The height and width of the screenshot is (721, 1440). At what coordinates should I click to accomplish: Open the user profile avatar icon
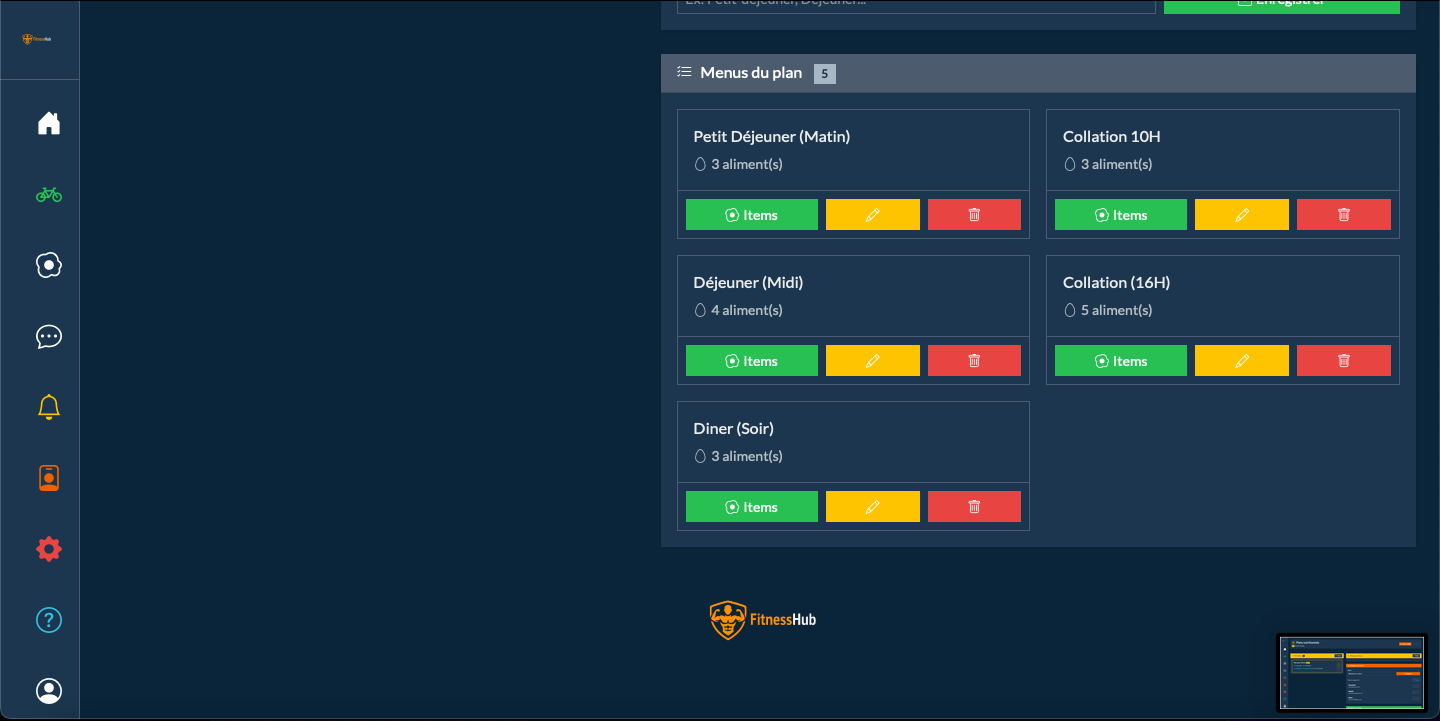[x=49, y=691]
